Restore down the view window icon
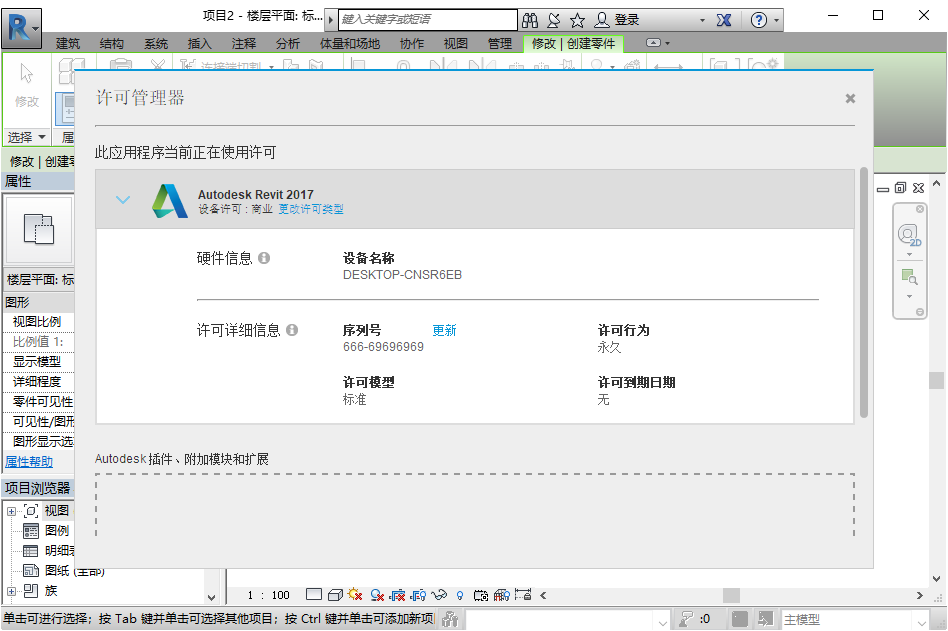This screenshot has height=631, width=948. [900, 188]
